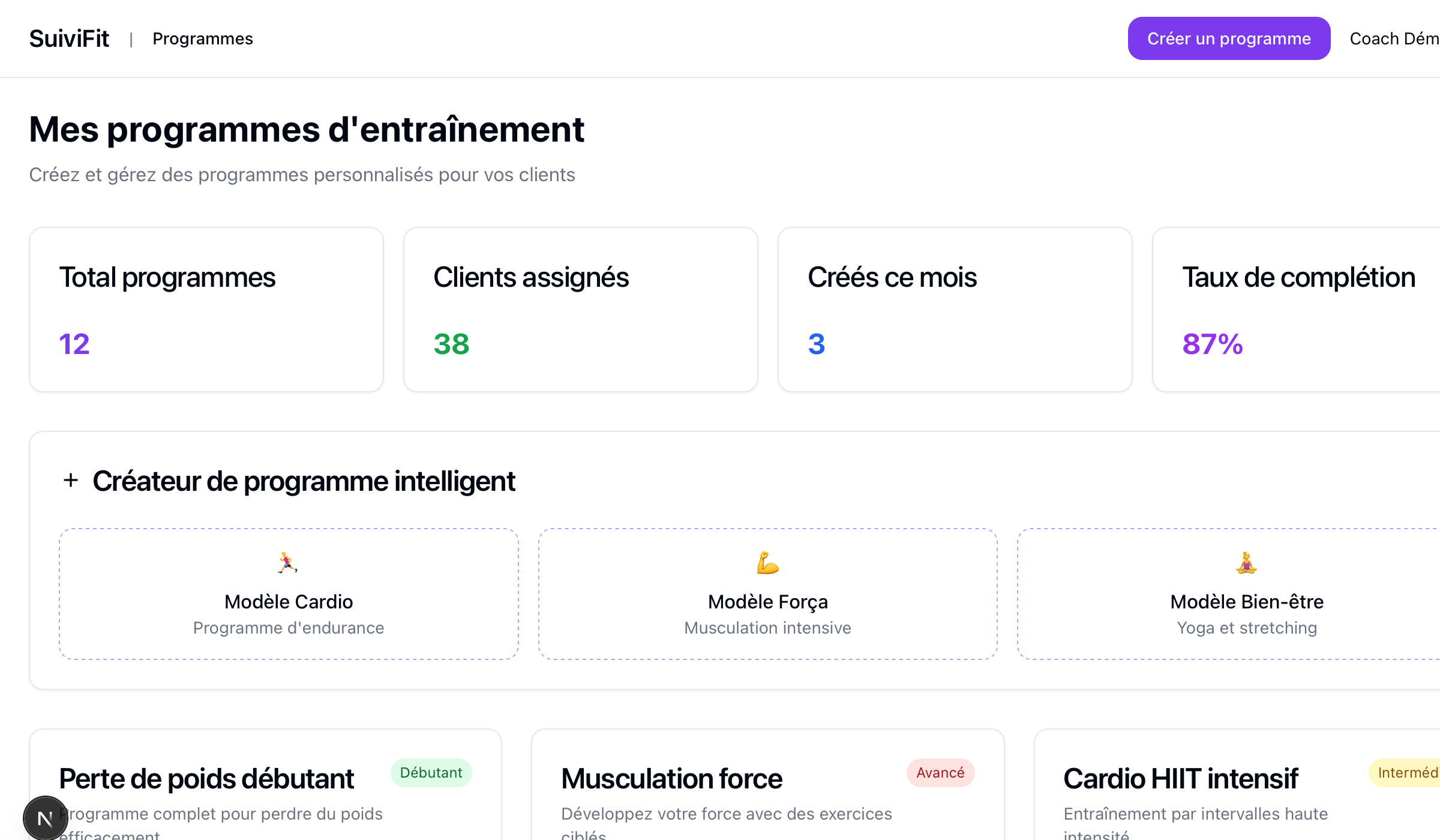The height and width of the screenshot is (840, 1440).
Task: Click the value 3 under Créés ce mois
Action: [x=817, y=344]
